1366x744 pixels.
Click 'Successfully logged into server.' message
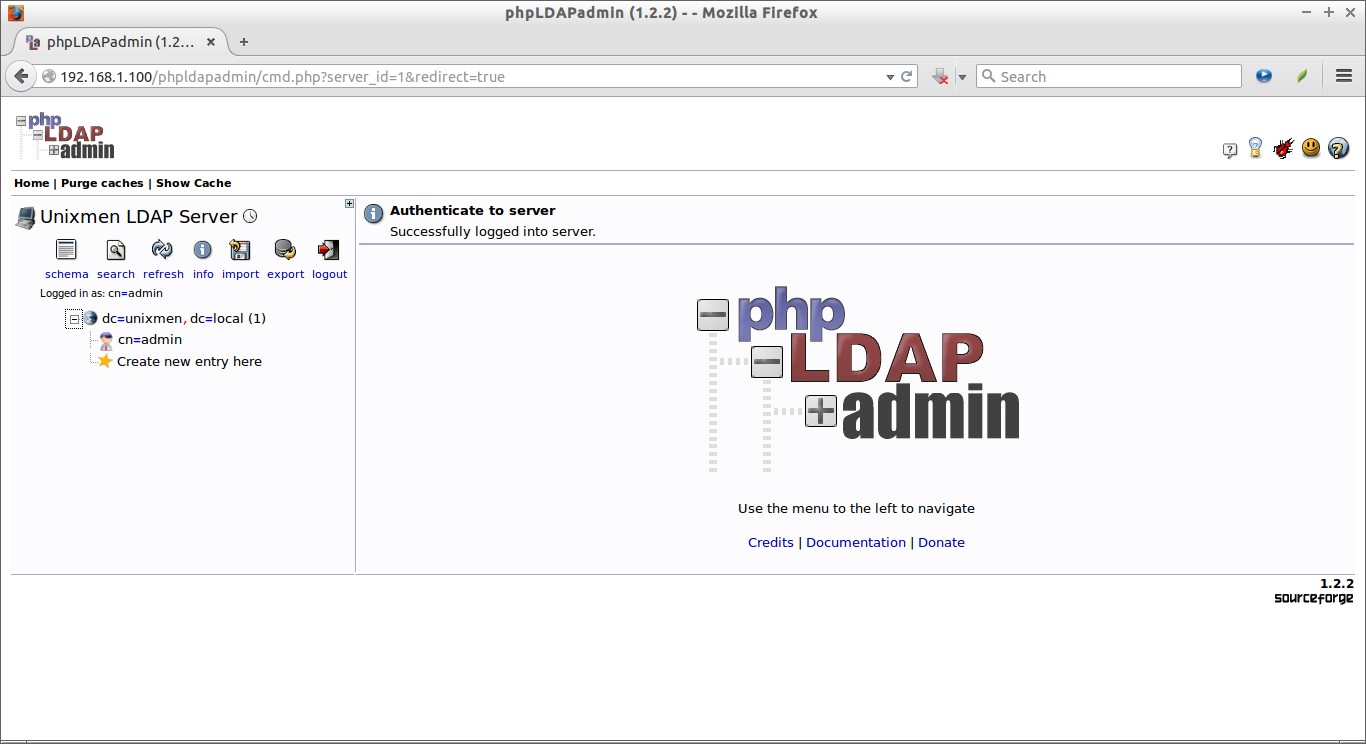coord(492,231)
